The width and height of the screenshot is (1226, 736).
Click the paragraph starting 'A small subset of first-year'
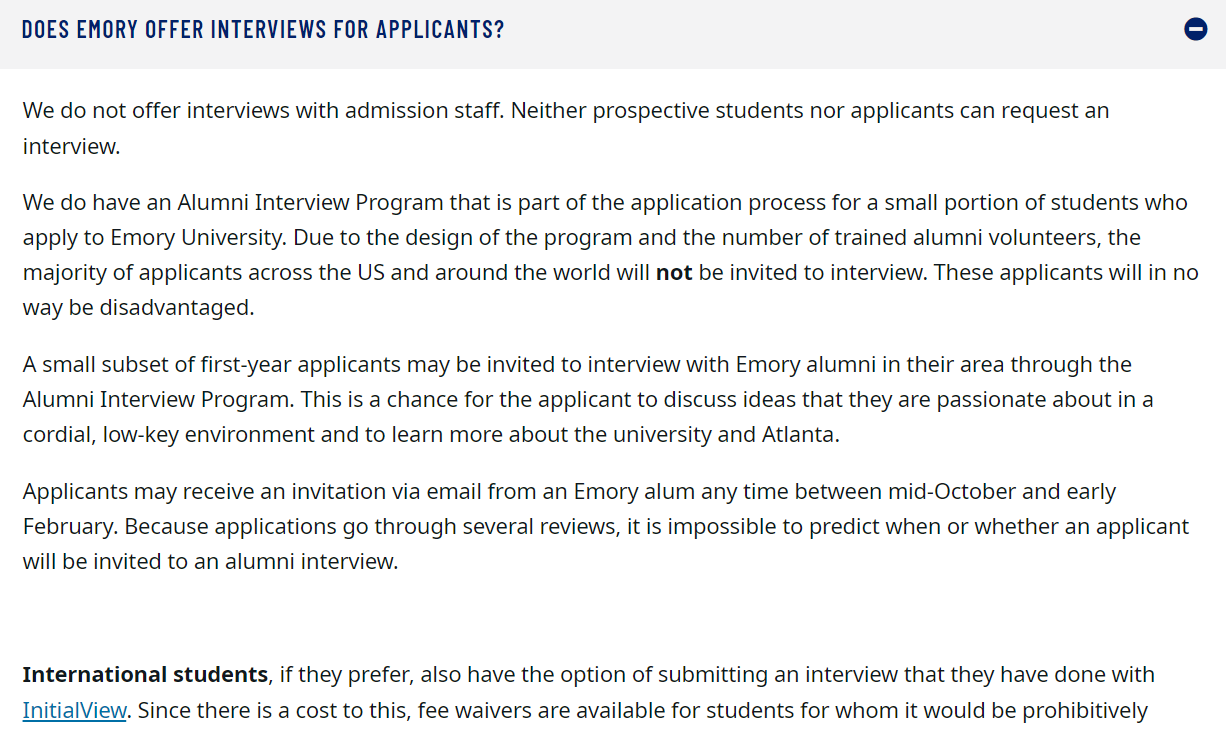click(x=588, y=400)
